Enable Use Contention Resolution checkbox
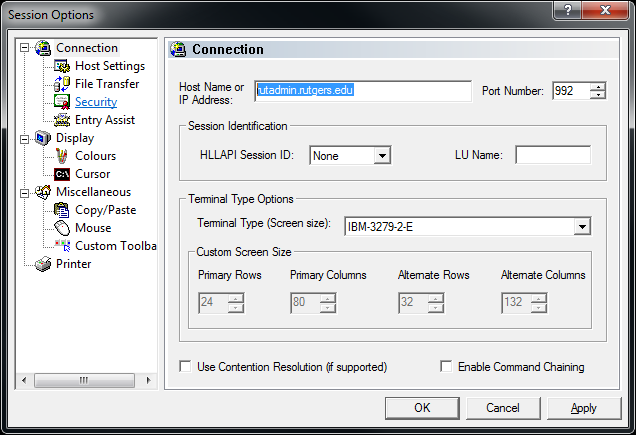Image resolution: width=636 pixels, height=435 pixels. (x=185, y=367)
